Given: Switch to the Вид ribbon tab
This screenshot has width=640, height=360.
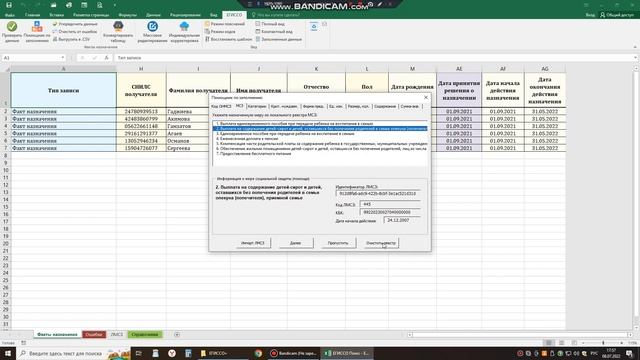Looking at the screenshot, I should pyautogui.click(x=213, y=15).
